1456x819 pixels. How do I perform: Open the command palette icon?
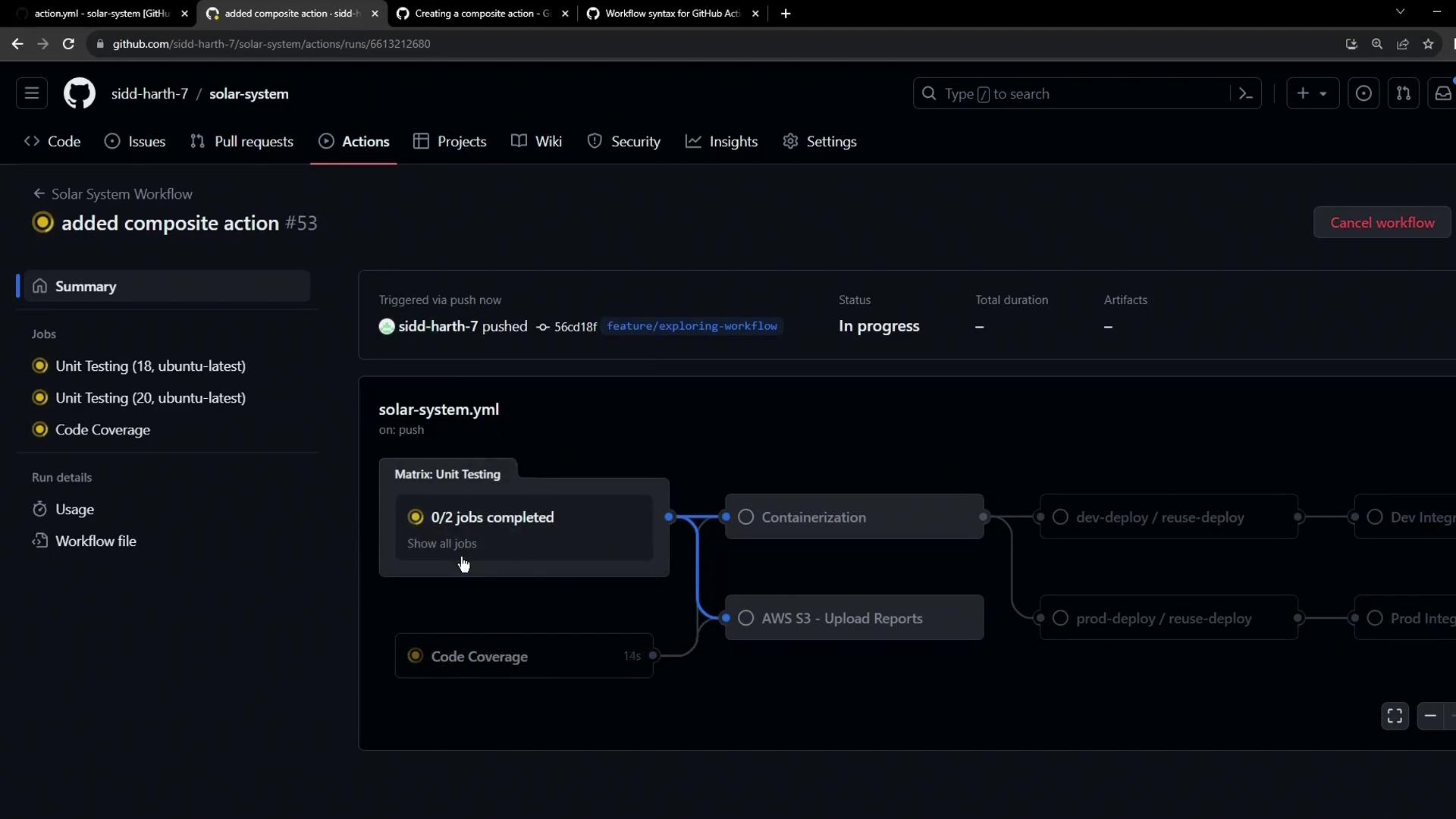pyautogui.click(x=1245, y=93)
